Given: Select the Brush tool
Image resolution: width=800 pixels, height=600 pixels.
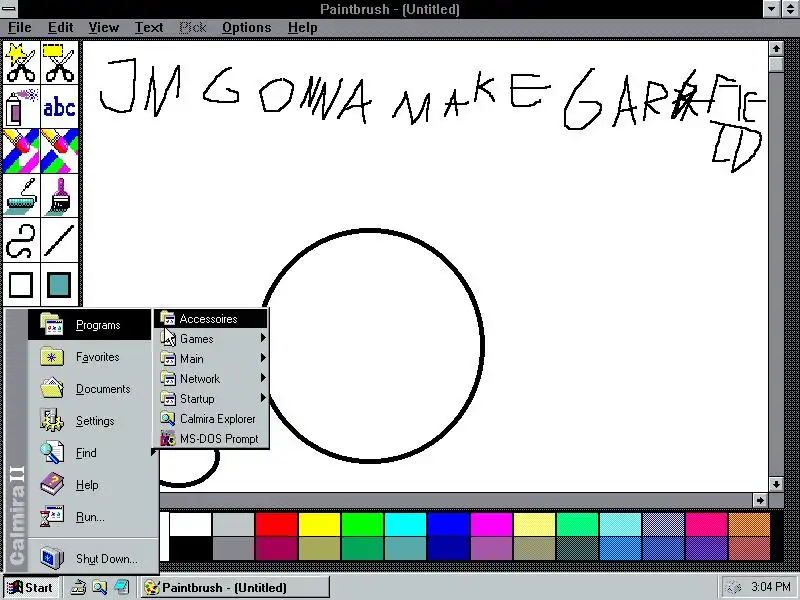Looking at the screenshot, I should [x=60, y=196].
